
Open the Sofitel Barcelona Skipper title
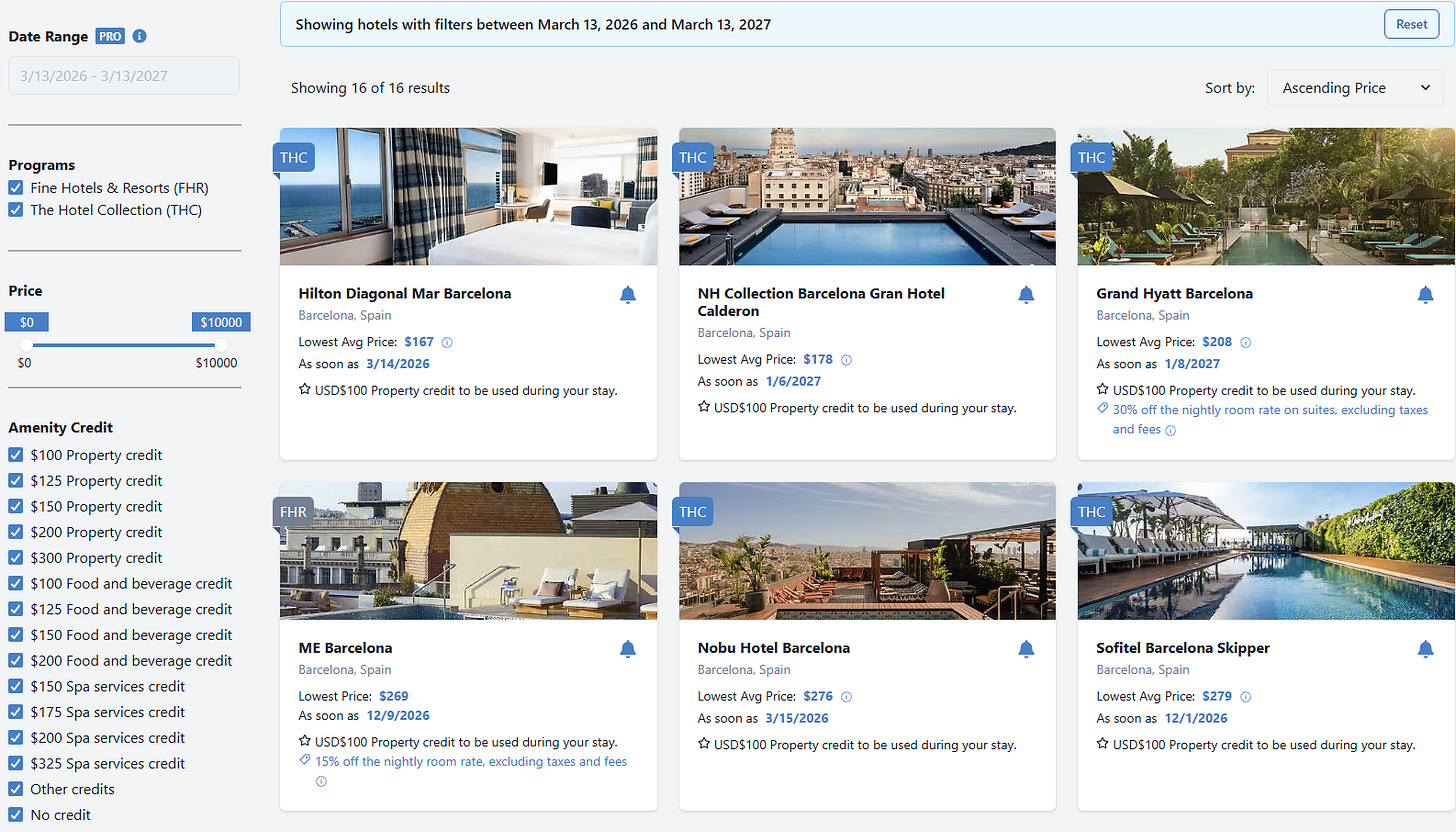1183,648
